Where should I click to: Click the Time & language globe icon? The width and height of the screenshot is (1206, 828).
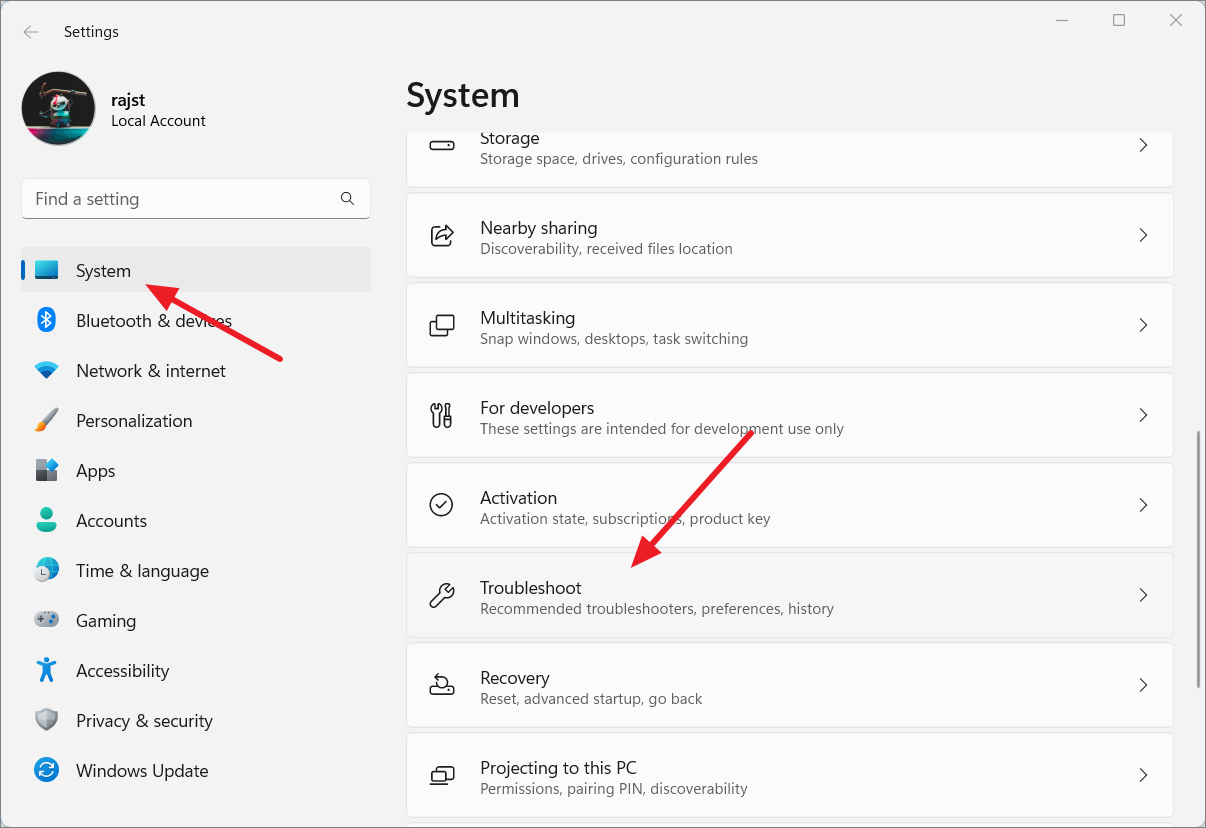(x=47, y=570)
